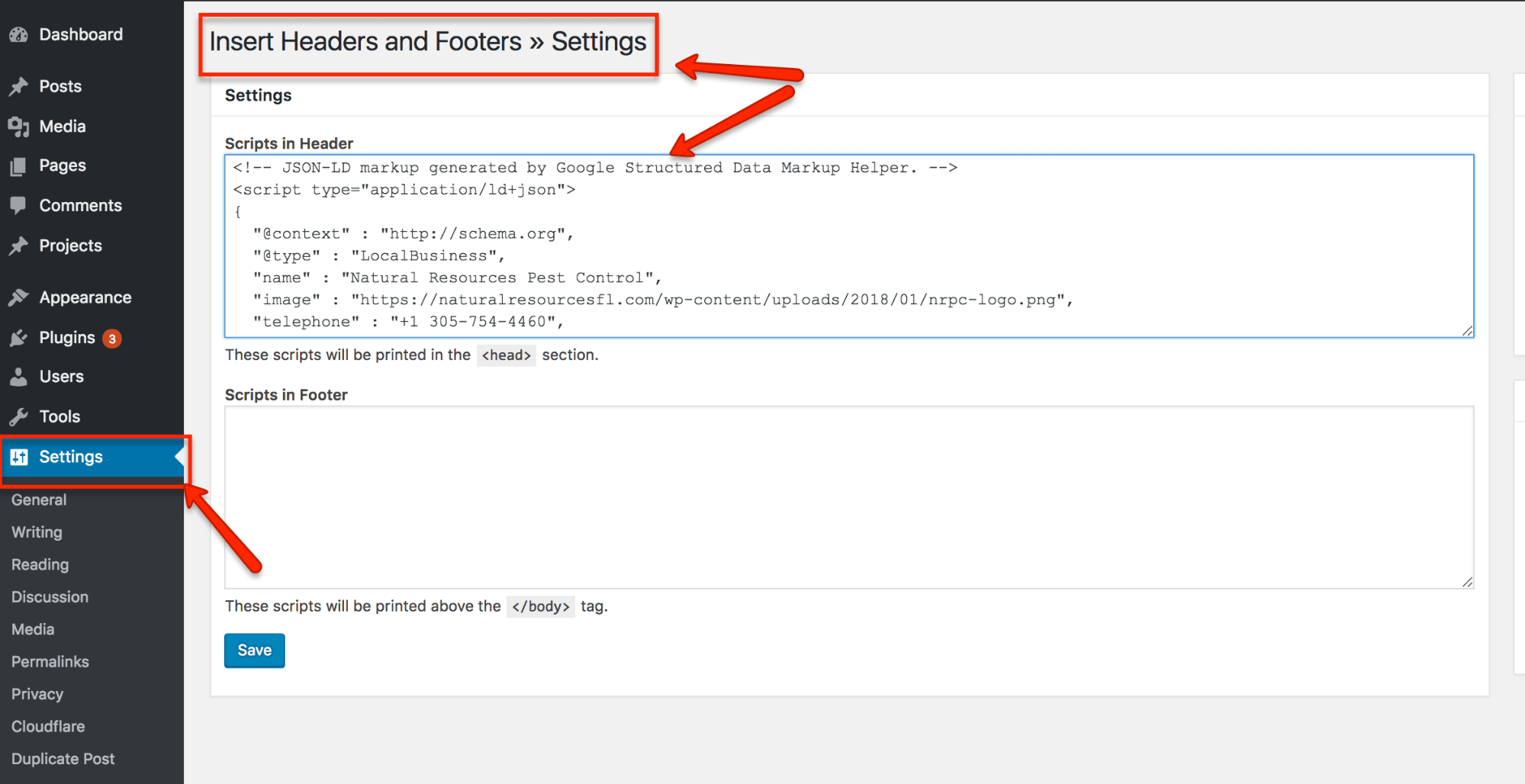Open Permalinks settings submenu link

coord(50,661)
